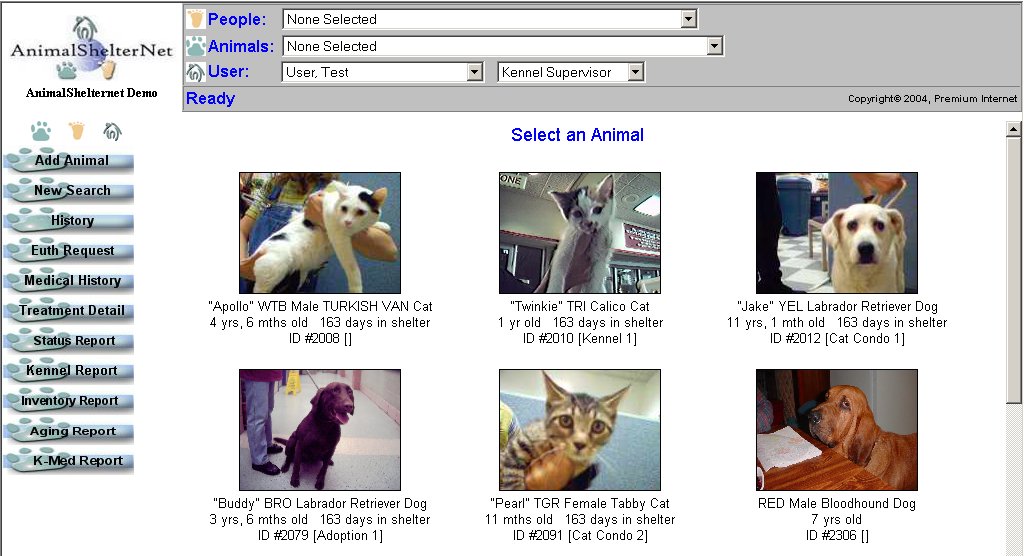Click the footprint icon beside People label

pos(195,19)
